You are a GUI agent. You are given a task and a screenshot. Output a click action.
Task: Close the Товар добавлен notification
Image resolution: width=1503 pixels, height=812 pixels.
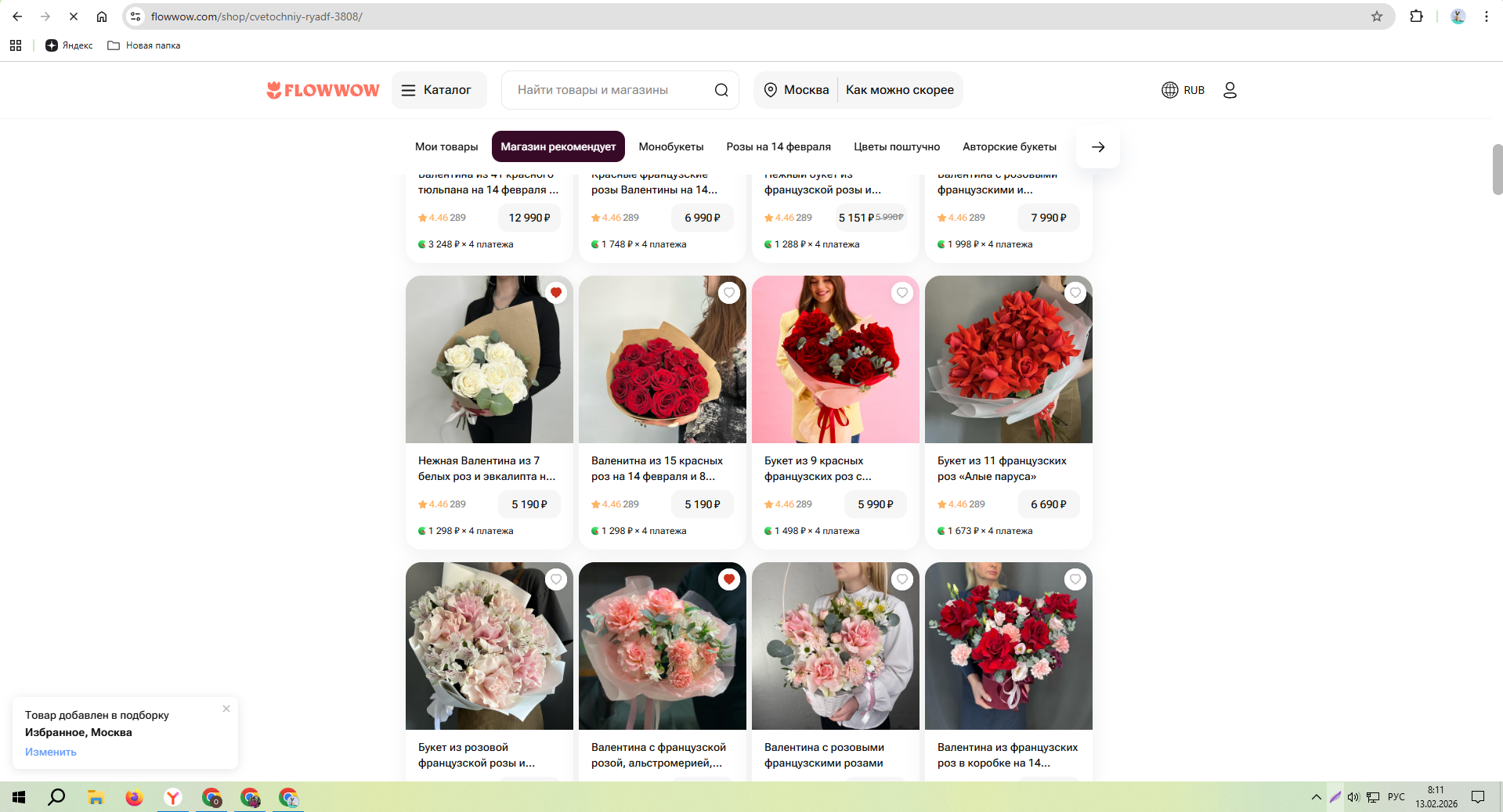pyautogui.click(x=226, y=709)
